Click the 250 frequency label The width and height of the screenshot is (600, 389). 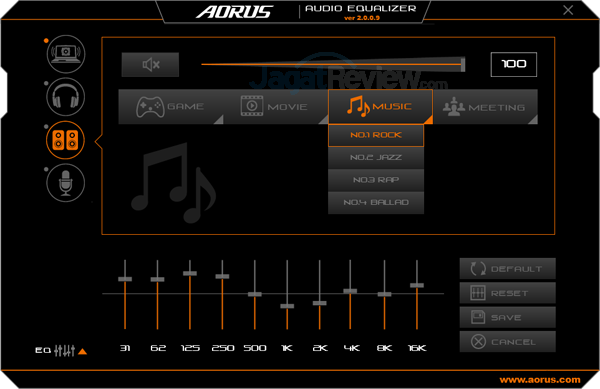[223, 348]
